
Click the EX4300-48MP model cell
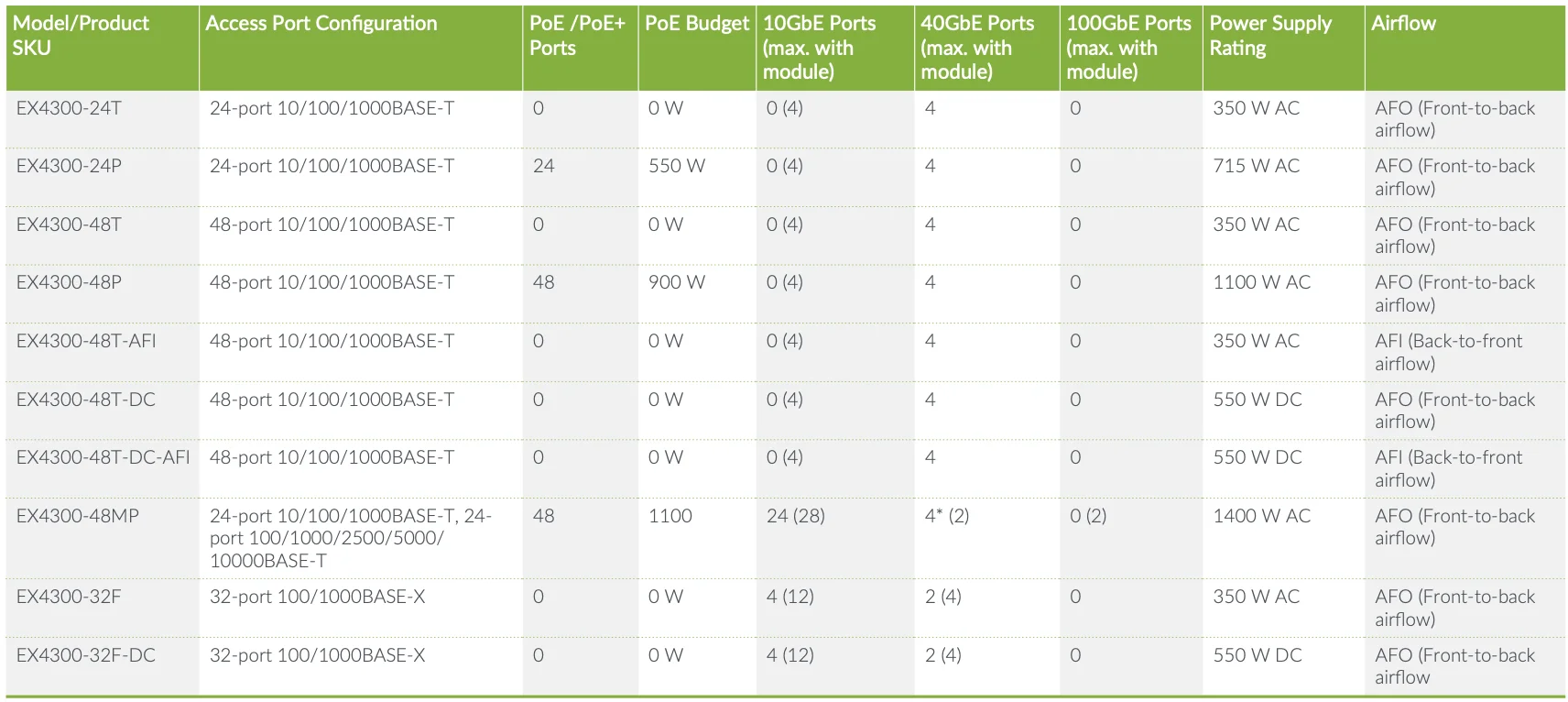pyautogui.click(x=78, y=516)
